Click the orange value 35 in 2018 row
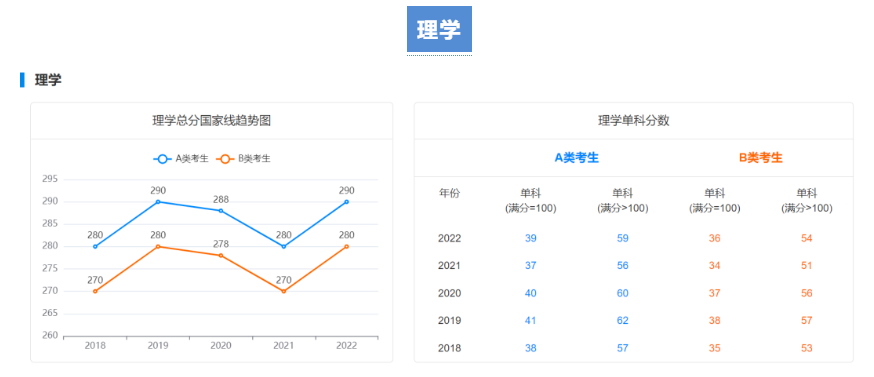This screenshot has height=377, width=874. (715, 349)
